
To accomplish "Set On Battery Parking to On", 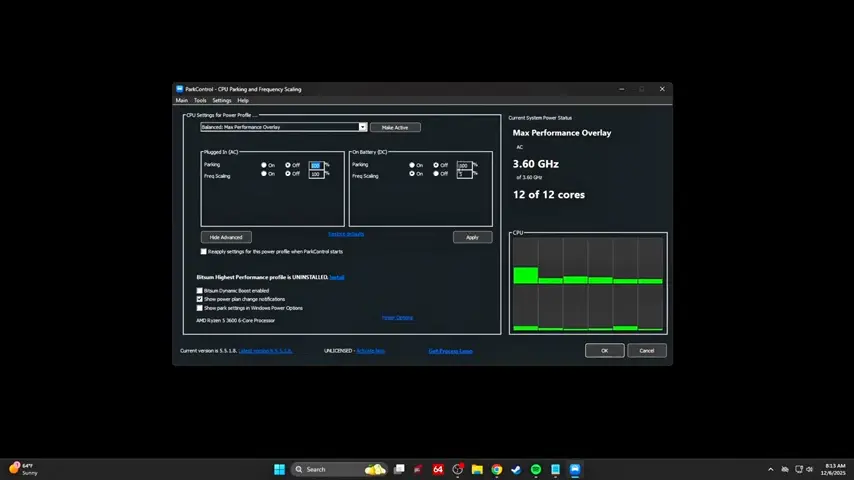I will (x=412, y=165).
